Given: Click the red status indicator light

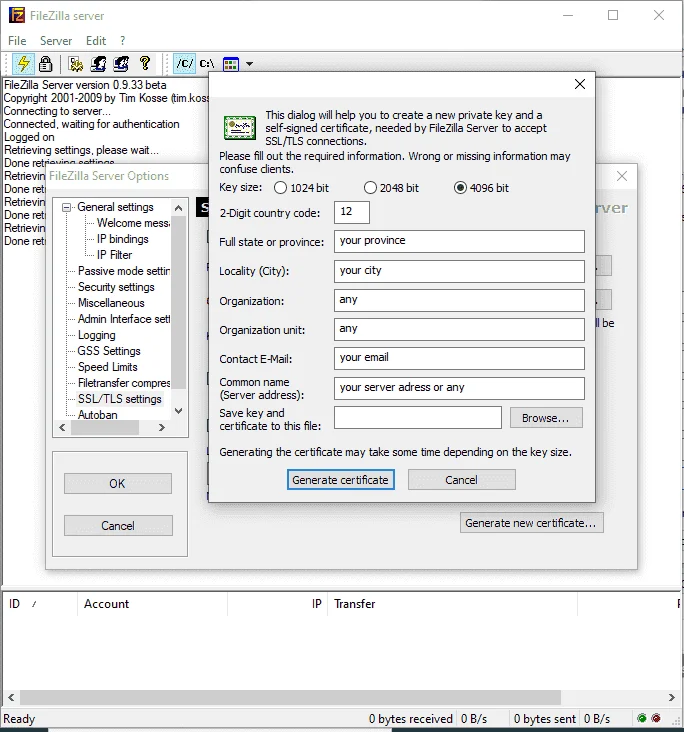Looking at the screenshot, I should point(656,718).
